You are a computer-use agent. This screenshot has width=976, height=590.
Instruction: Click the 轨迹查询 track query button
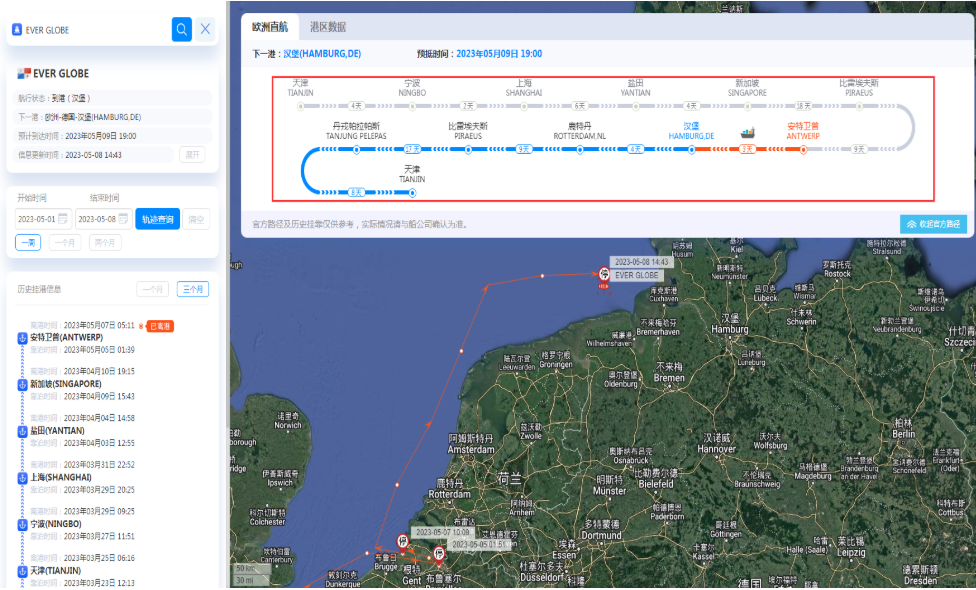click(157, 218)
